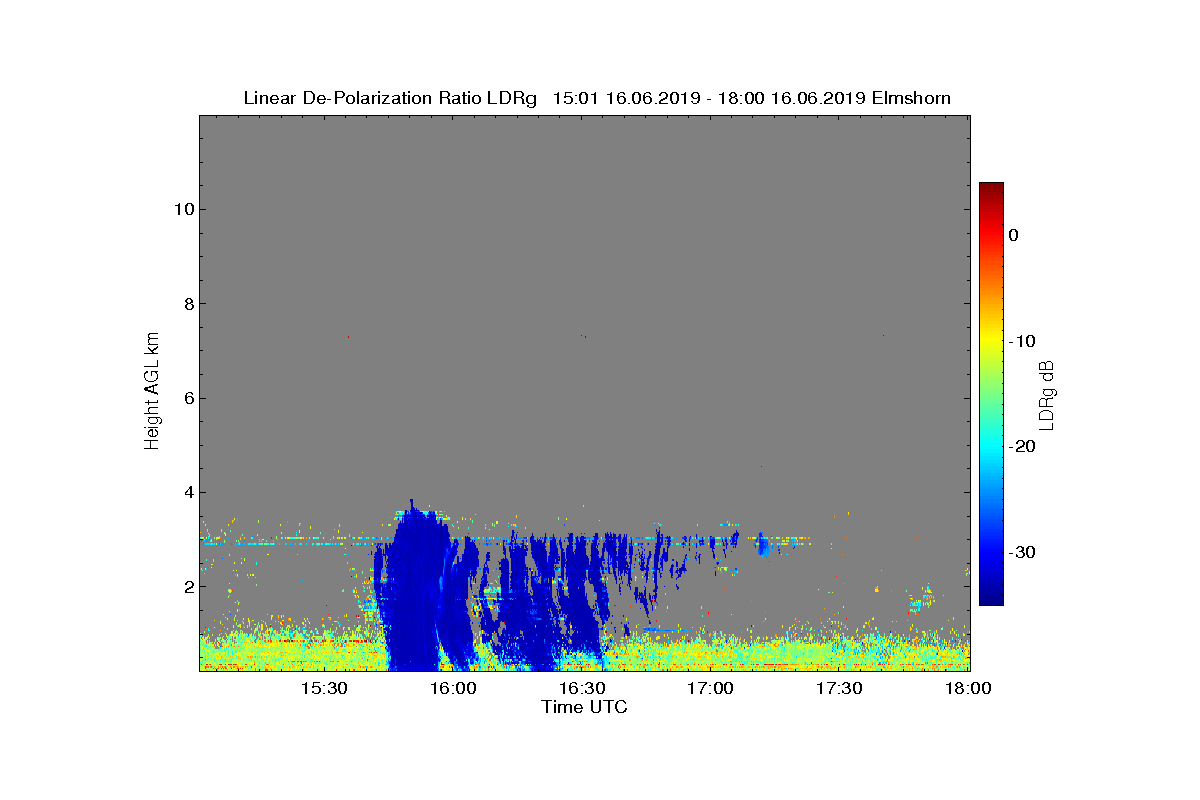Click the plot title 'Linear De-Polarization Ratio LDRg'
The image size is (1200, 800).
(392, 98)
